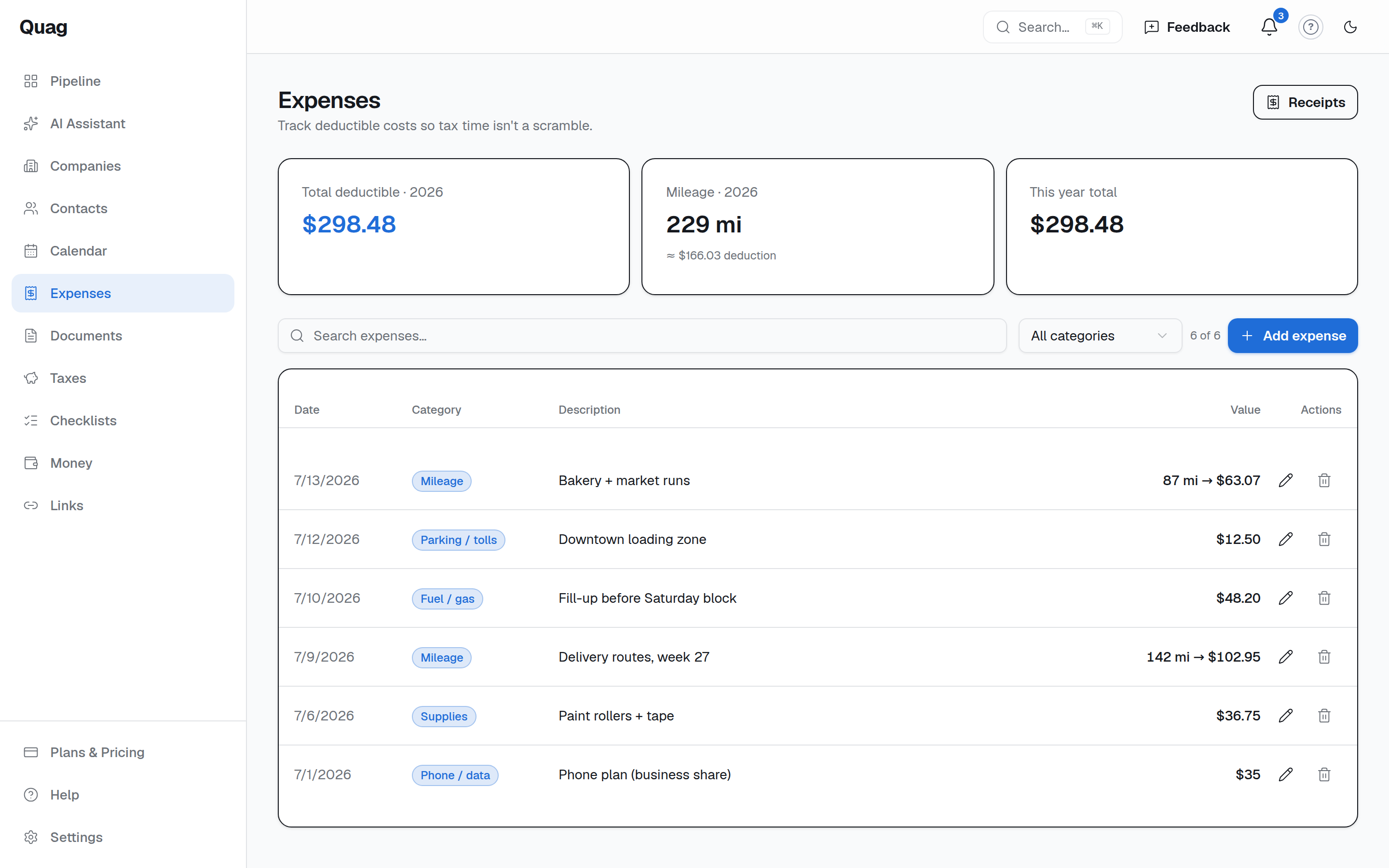Viewport: 1389px width, 868px height.
Task: Click the Quag logo
Action: (x=43, y=27)
